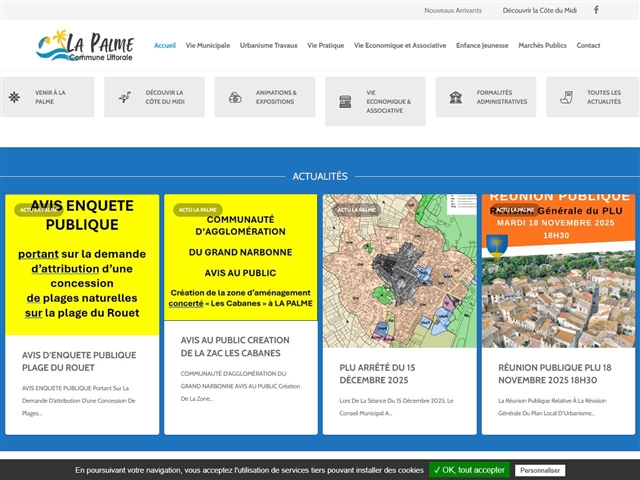Image resolution: width=640 pixels, height=480 pixels.
Task: Click the Toutes les Actualités newspaper icon
Action: tap(566, 97)
